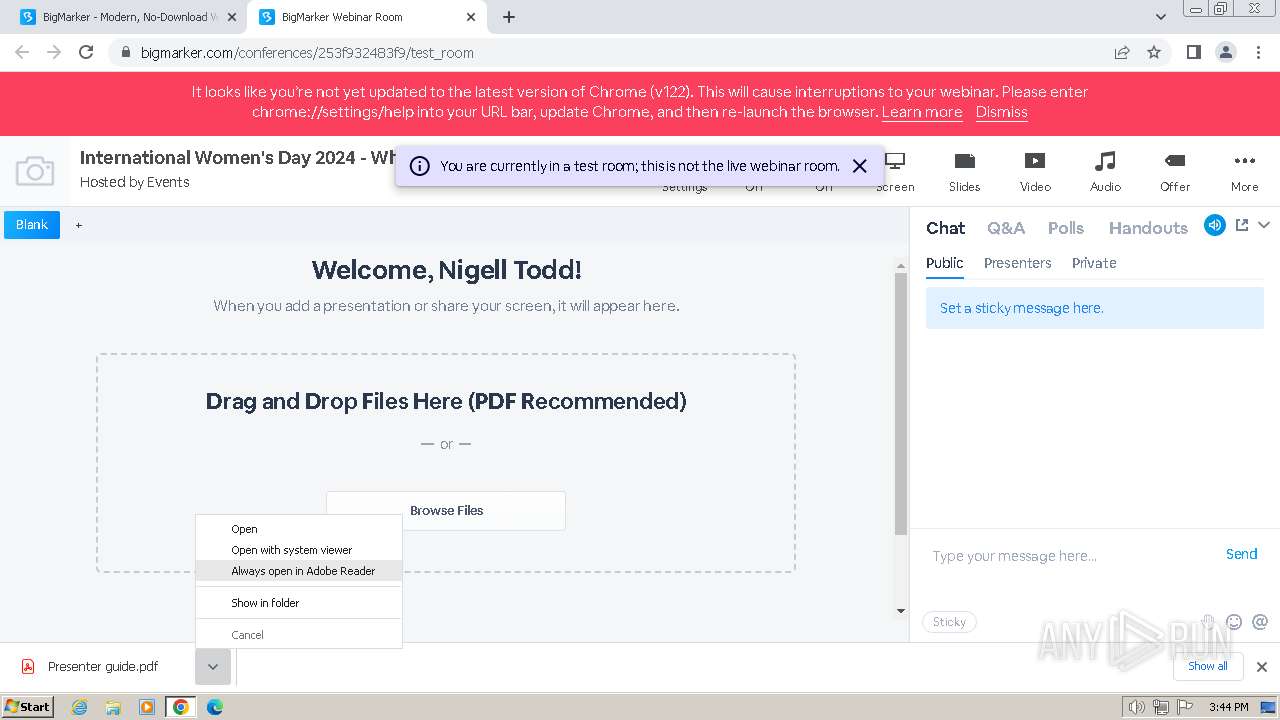Dismiss the Chrome update banner
Viewport: 1280px width, 720px height.
click(x=1001, y=112)
